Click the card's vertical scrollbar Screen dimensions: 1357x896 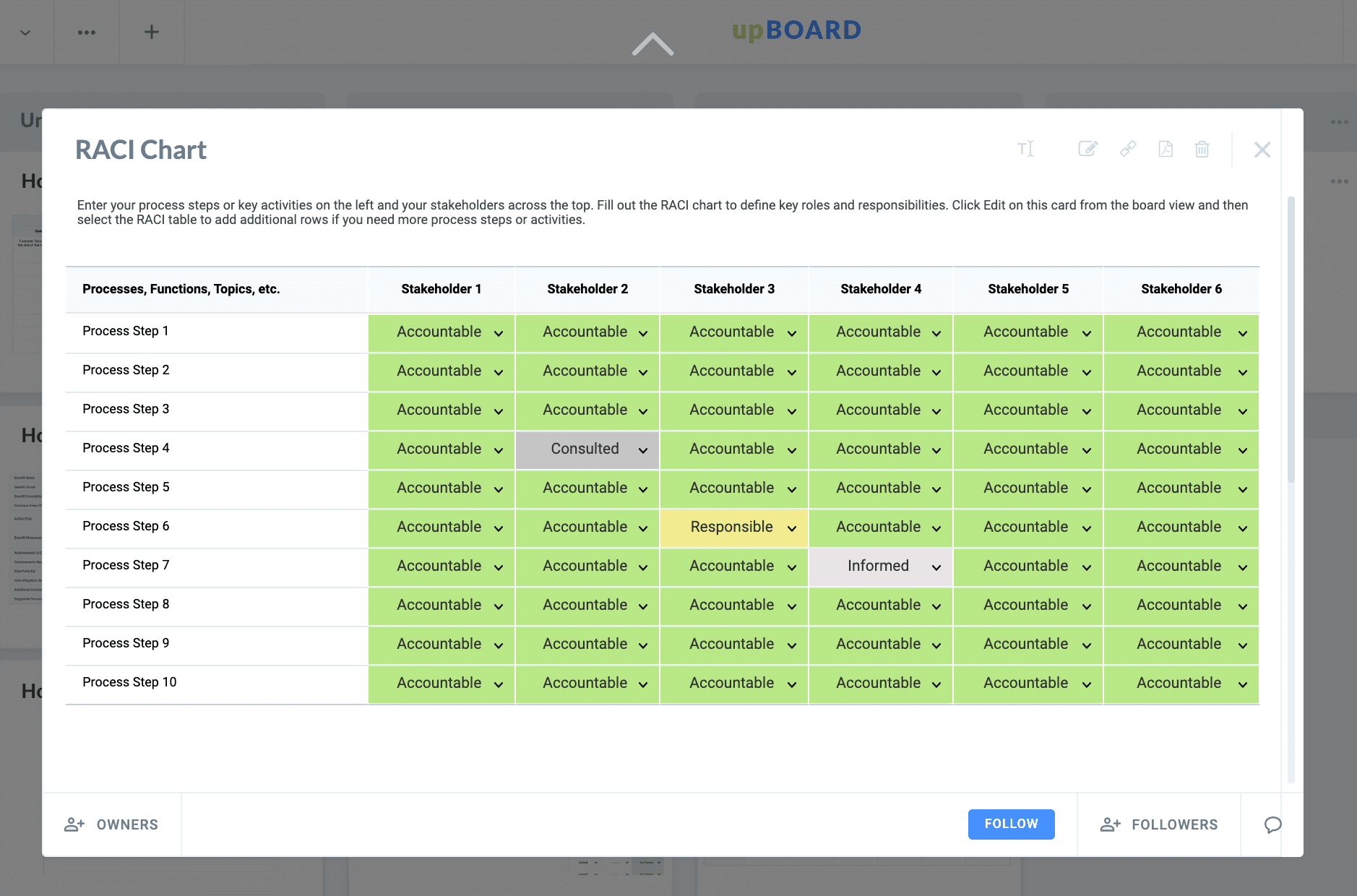click(1291, 340)
